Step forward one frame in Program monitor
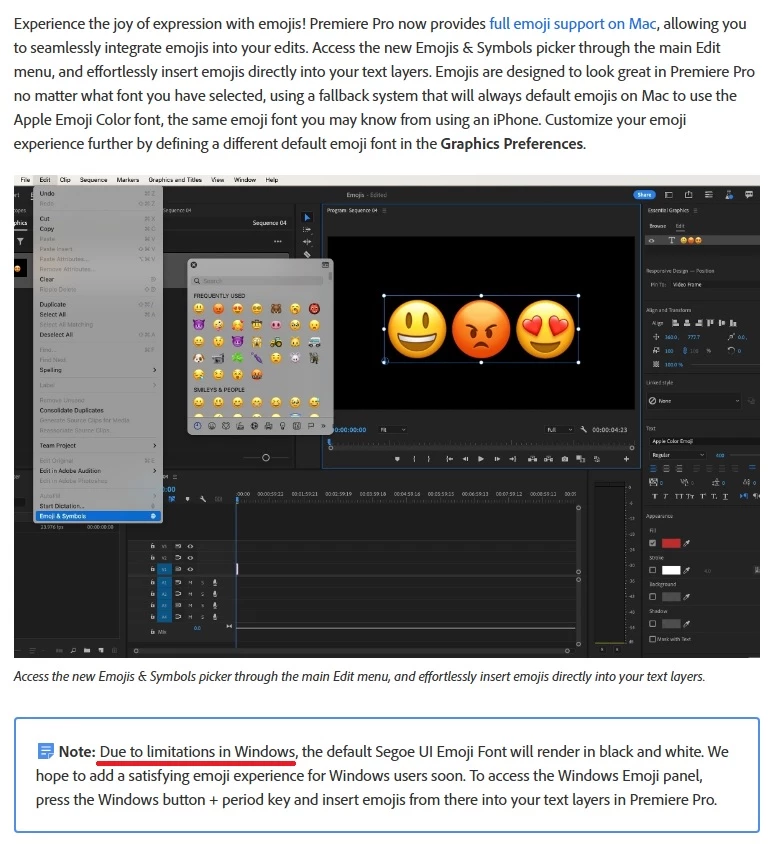 pyautogui.click(x=497, y=459)
